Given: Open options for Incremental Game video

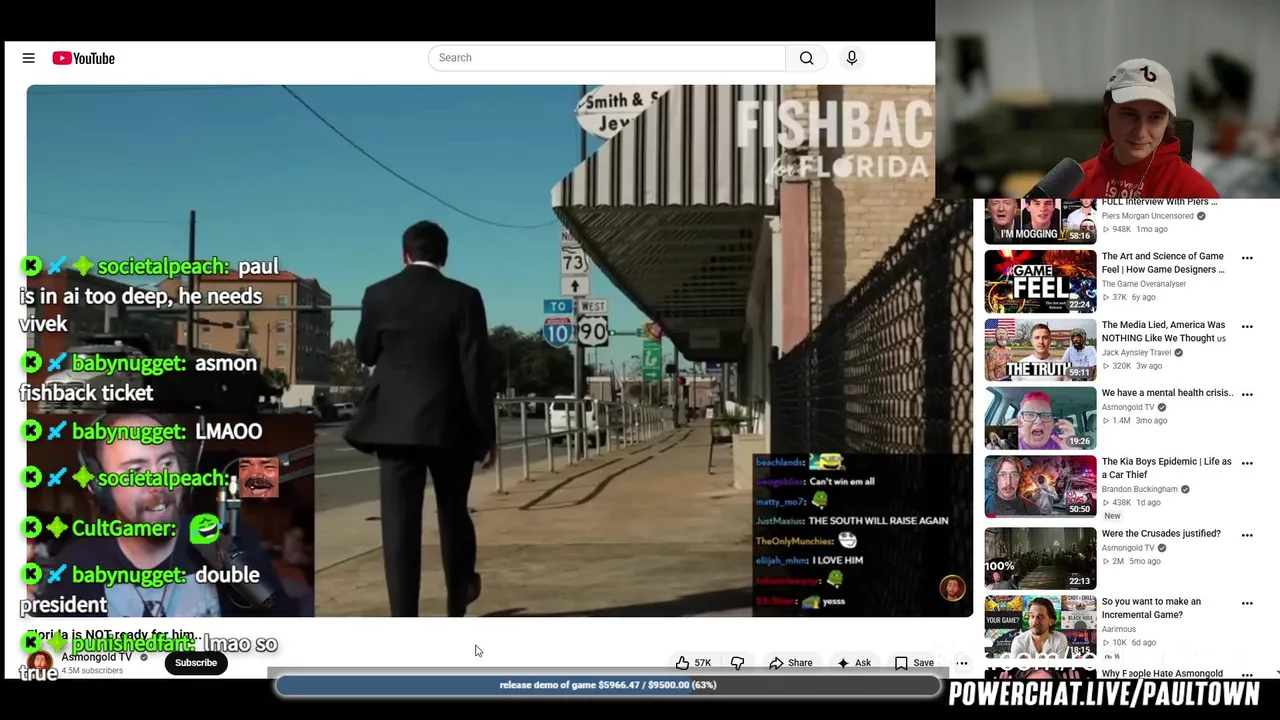Looking at the screenshot, I should coord(1247,604).
